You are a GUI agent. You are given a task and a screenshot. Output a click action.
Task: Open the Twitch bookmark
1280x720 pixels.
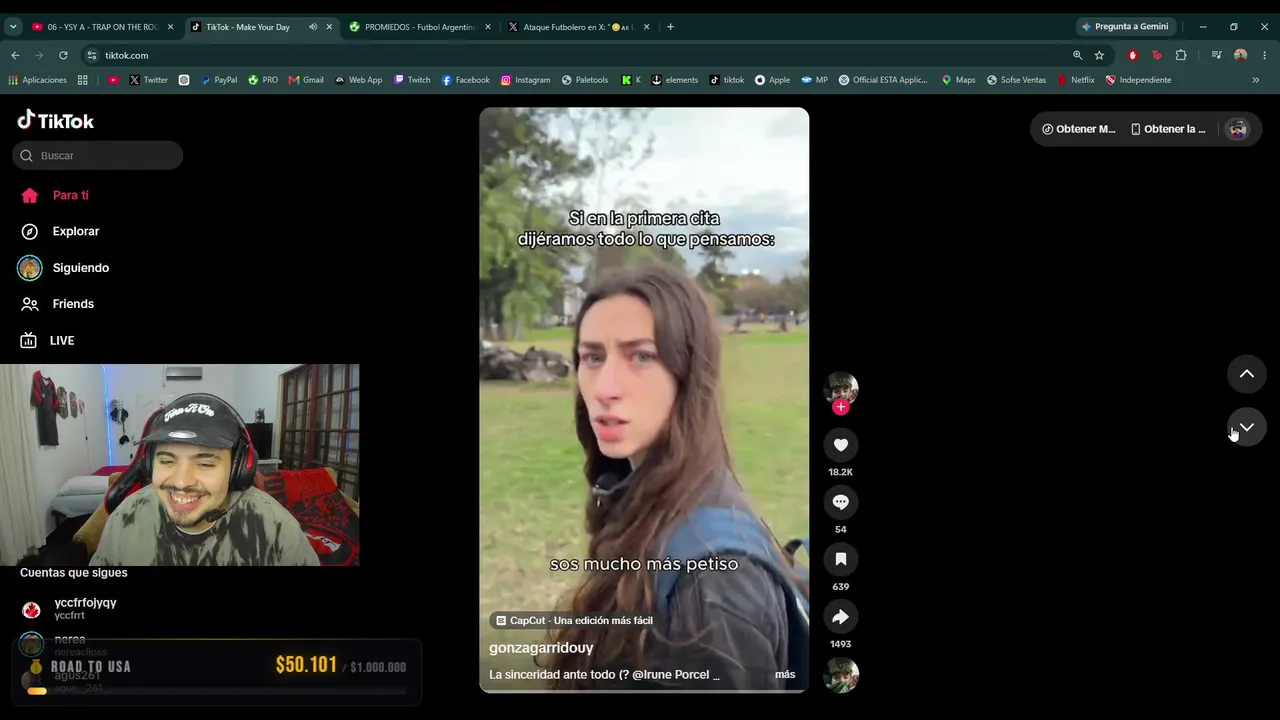click(412, 80)
